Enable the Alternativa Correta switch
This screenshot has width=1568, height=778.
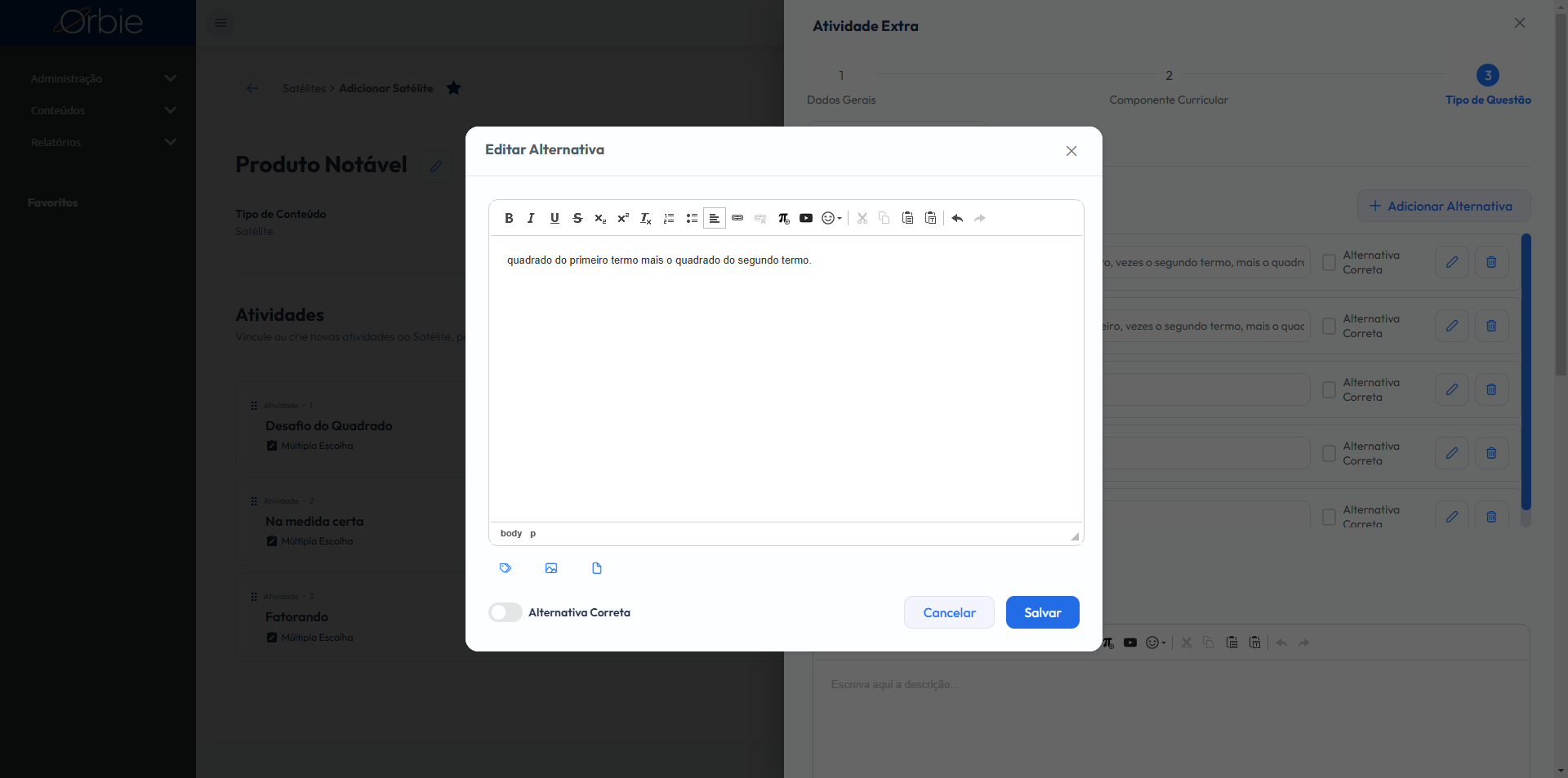[x=506, y=612]
